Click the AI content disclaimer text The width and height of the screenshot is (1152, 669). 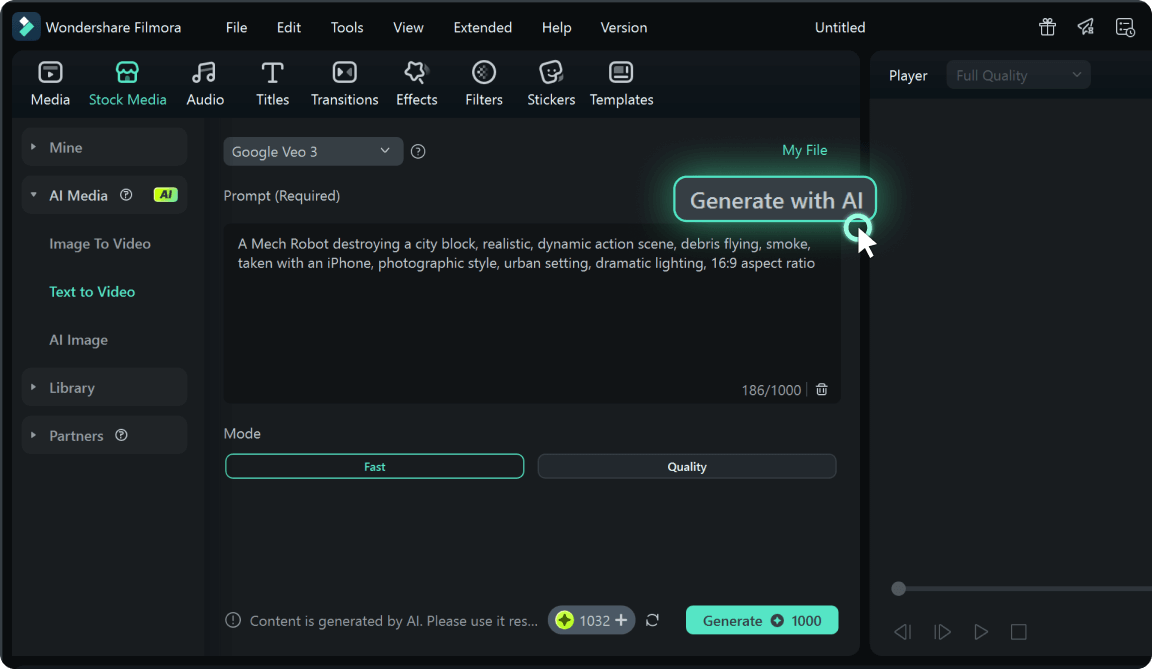394,621
